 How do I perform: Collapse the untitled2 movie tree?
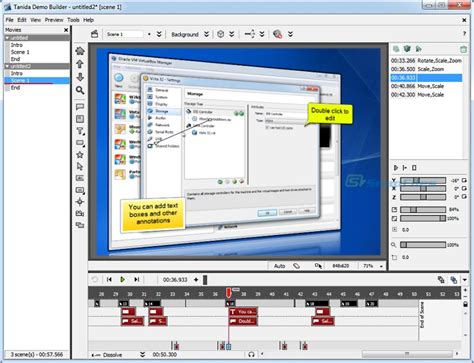pos(7,66)
